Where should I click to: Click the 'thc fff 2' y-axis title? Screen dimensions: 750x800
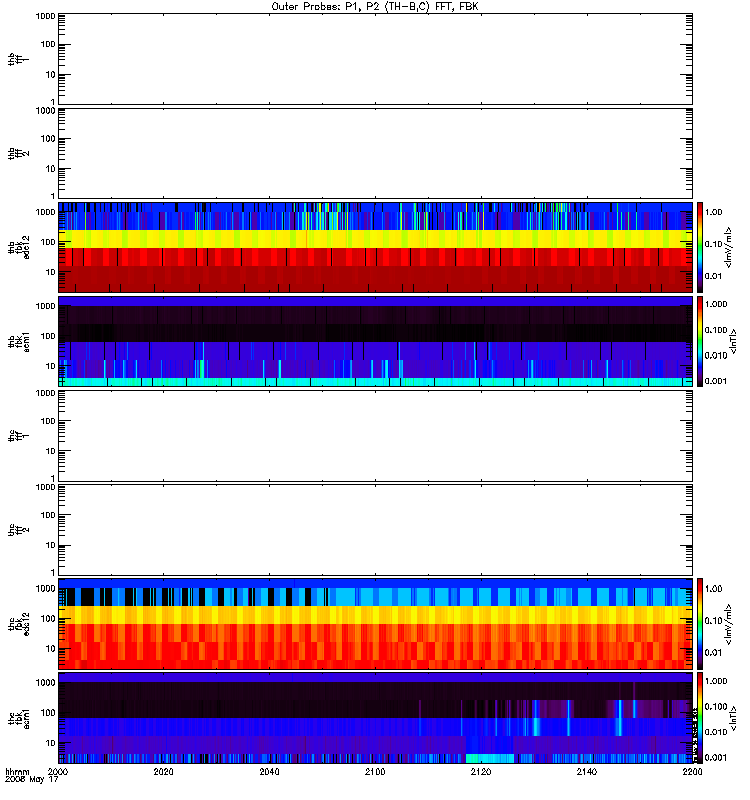(19, 530)
